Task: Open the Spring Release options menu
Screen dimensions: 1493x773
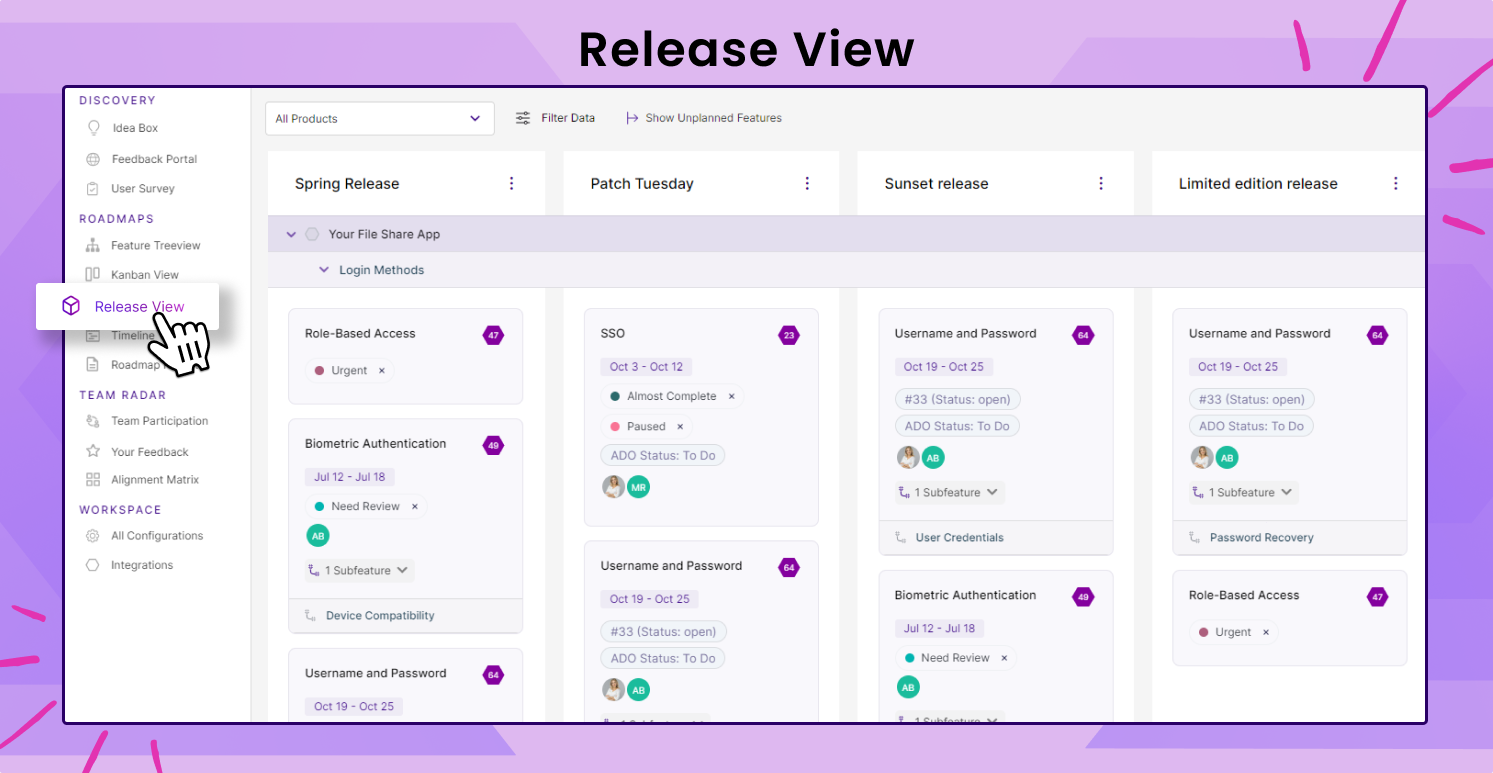Action: click(x=511, y=183)
